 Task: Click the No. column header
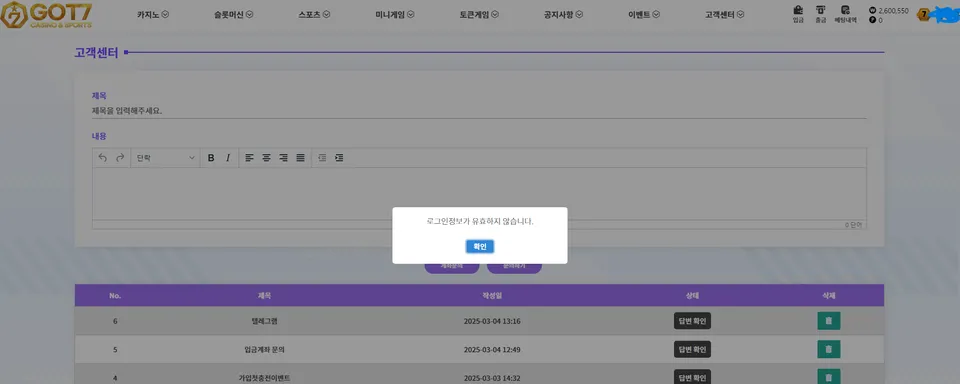115,295
